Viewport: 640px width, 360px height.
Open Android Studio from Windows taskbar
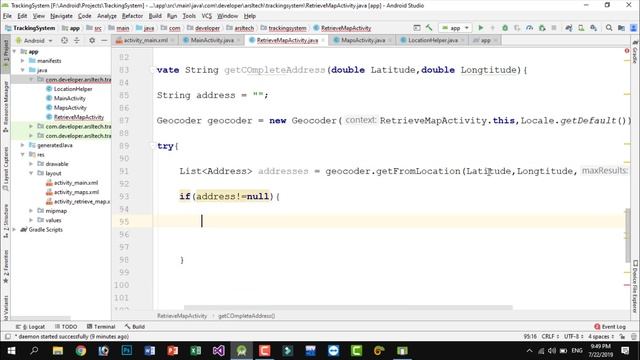241,351
